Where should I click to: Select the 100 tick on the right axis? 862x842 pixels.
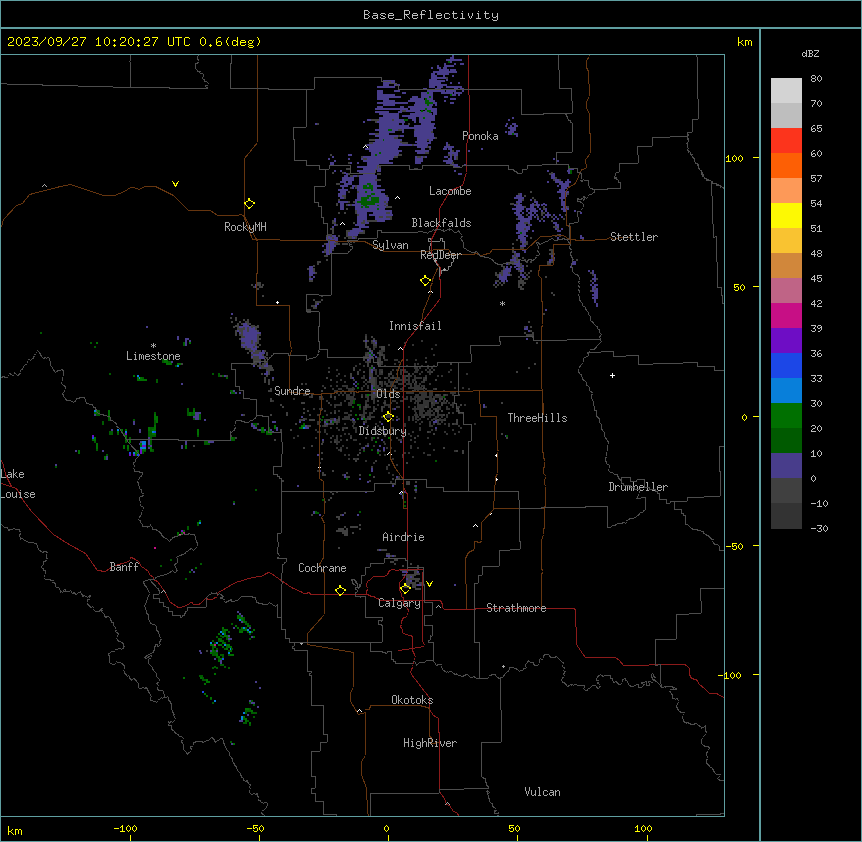734,159
